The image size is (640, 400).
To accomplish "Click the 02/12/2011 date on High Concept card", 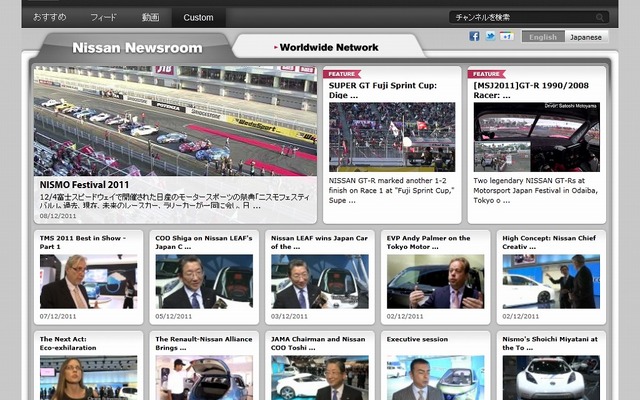I will (x=520, y=316).
